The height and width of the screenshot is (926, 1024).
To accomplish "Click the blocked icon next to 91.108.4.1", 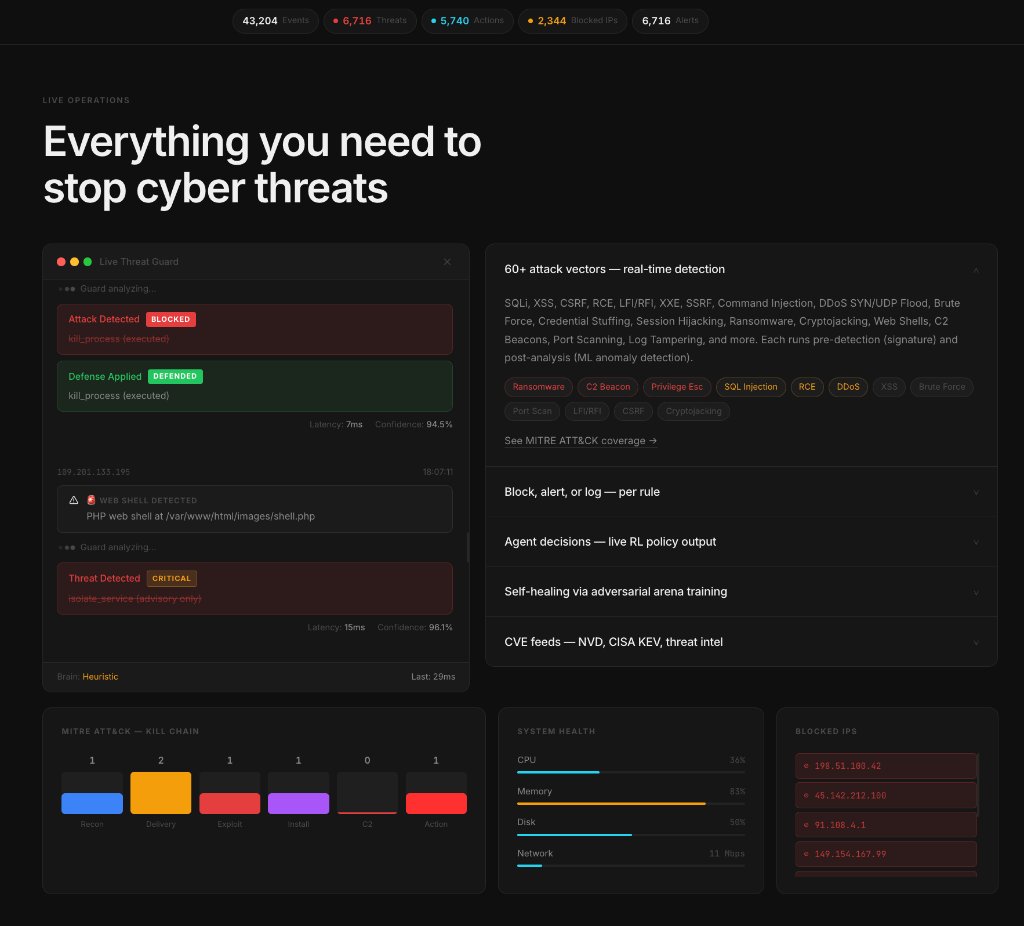I will pyautogui.click(x=806, y=825).
